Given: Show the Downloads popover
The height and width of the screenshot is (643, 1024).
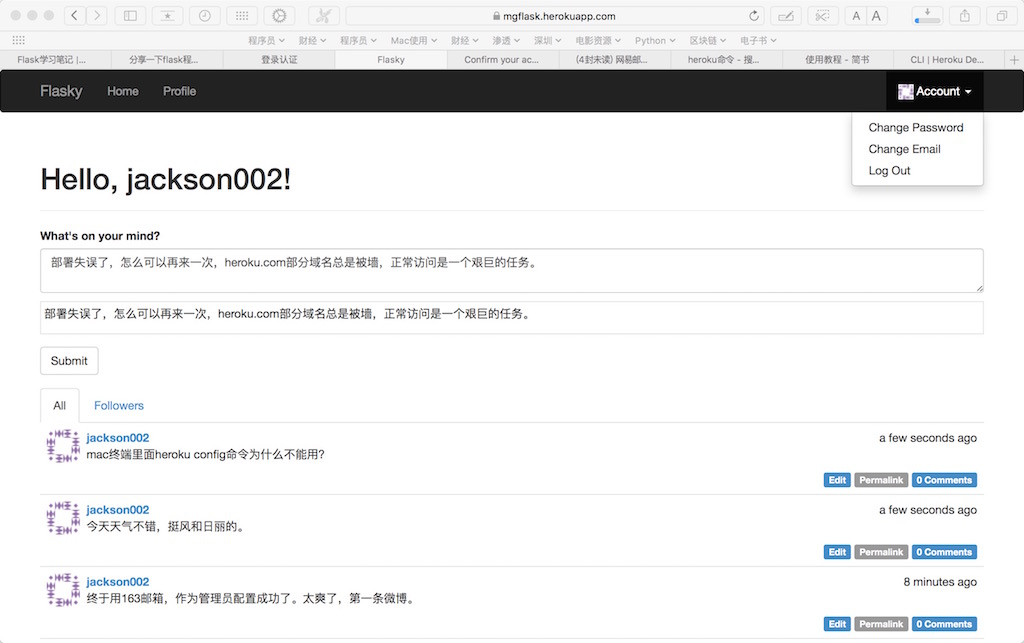Looking at the screenshot, I should (x=925, y=16).
